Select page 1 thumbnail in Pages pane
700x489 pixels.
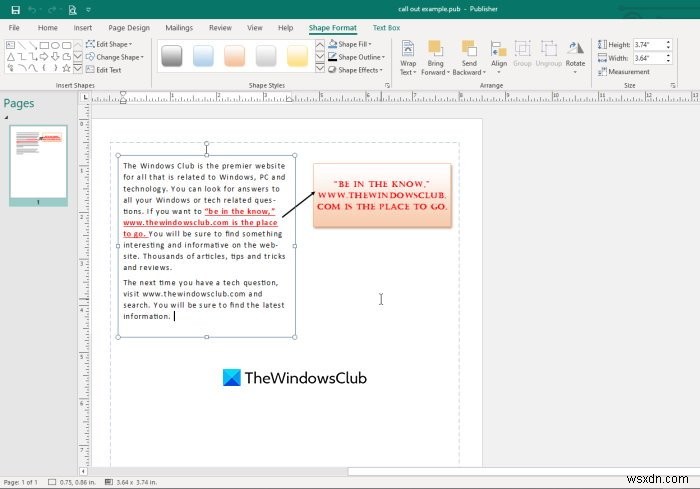click(38, 165)
